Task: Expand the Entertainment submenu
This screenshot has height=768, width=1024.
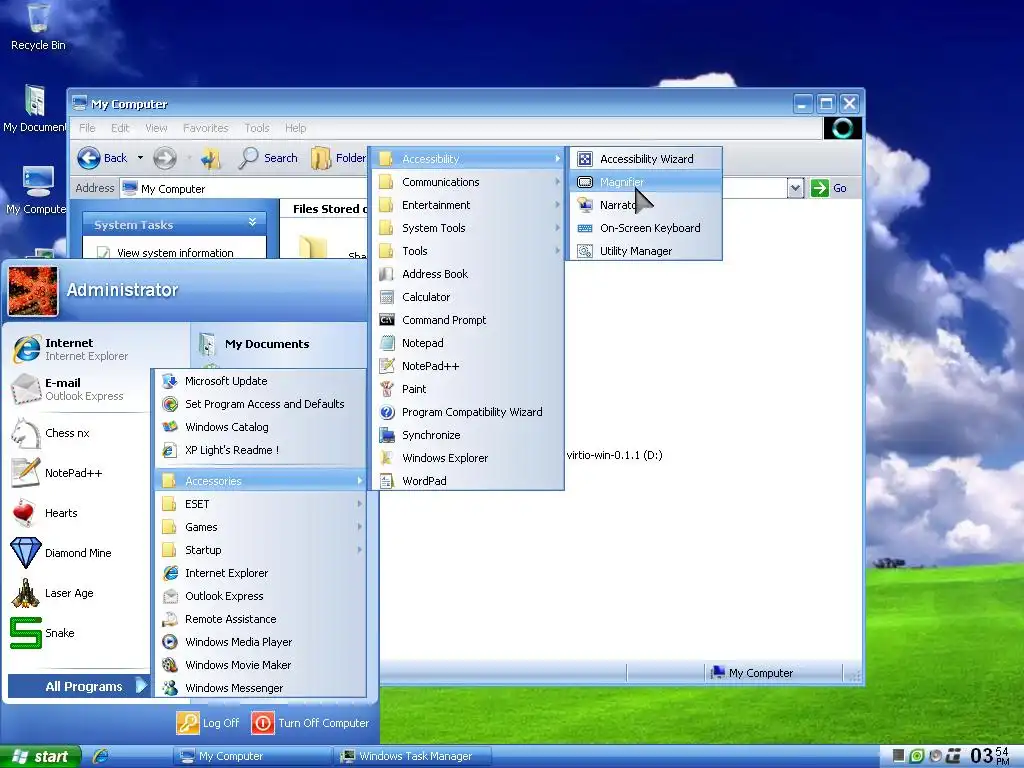Action: coord(468,205)
